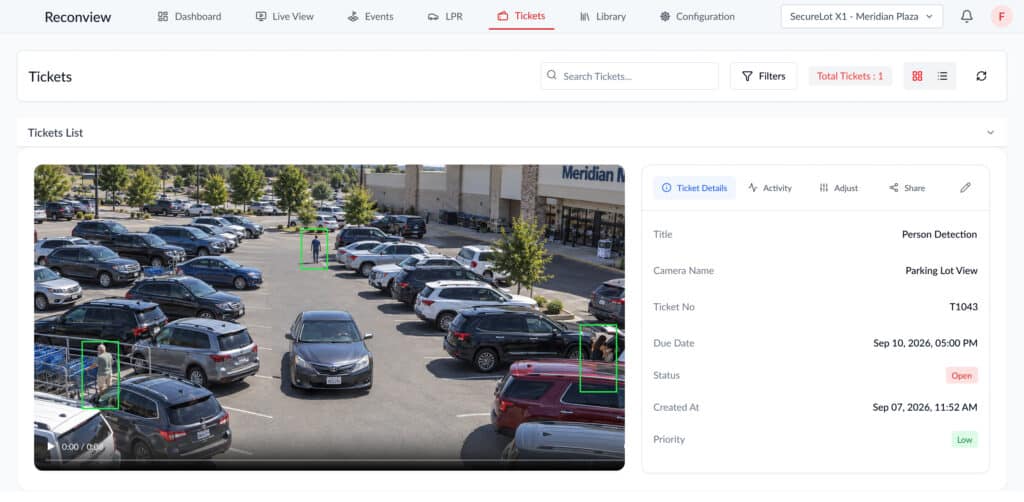Click the search magnifier icon
The height and width of the screenshot is (502, 1024).
552,76
